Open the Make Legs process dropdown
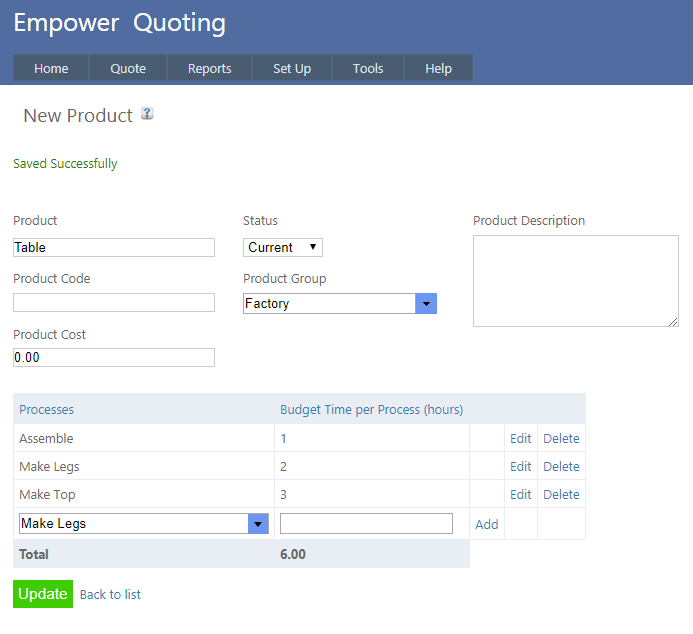Image resolution: width=693 pixels, height=634 pixels. click(258, 524)
